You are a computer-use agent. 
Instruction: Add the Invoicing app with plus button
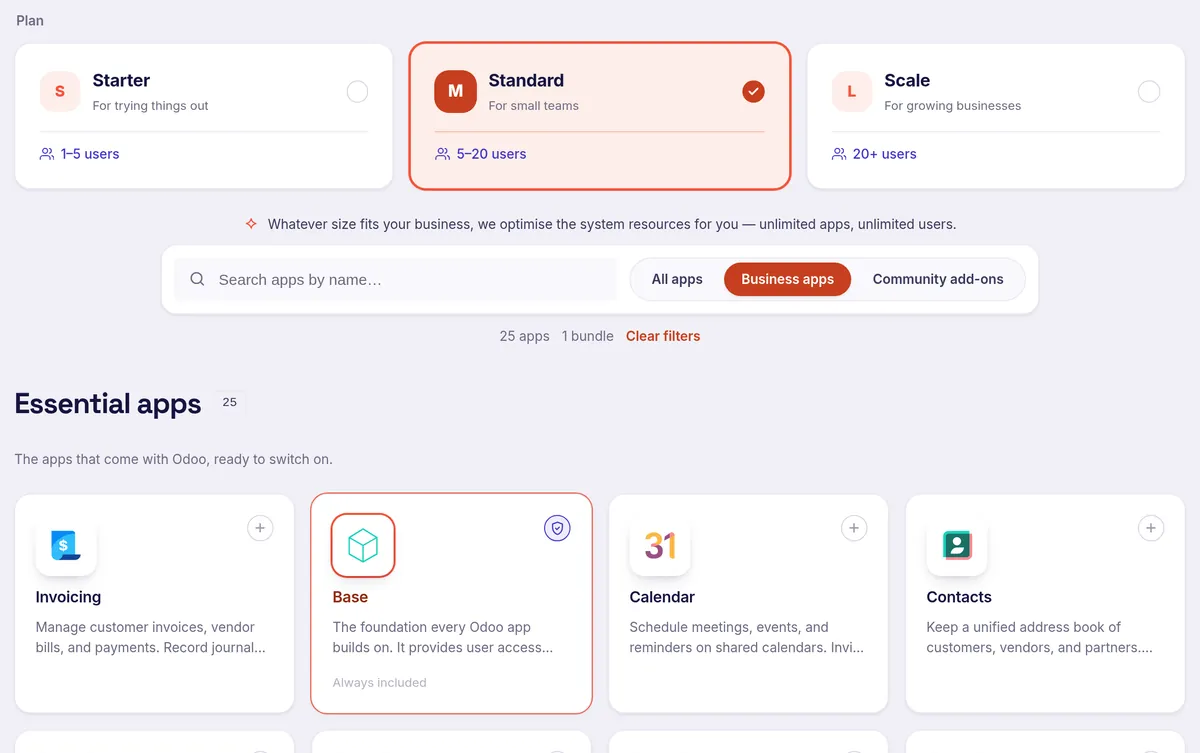click(260, 528)
